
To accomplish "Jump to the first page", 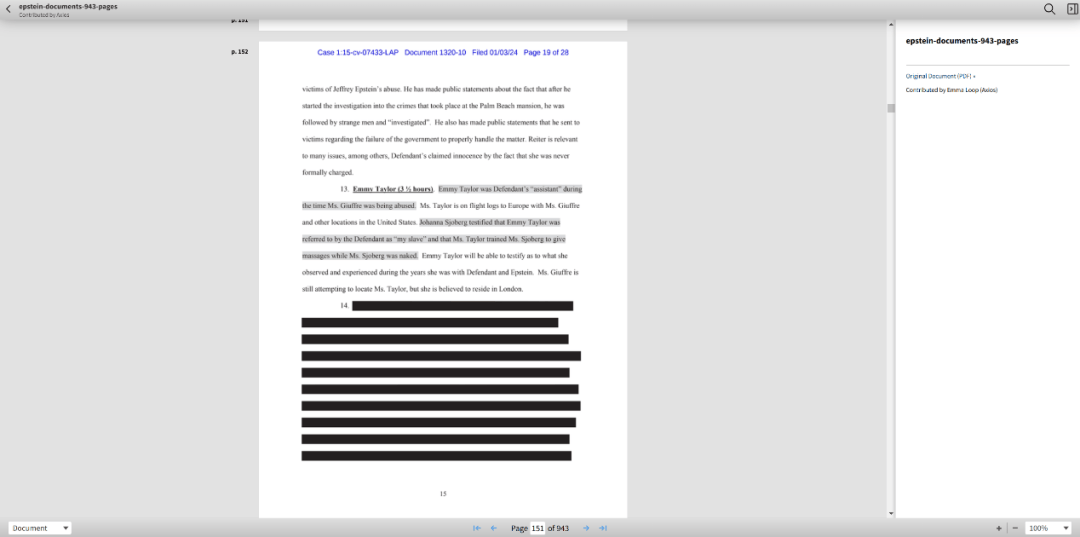I will point(477,528).
